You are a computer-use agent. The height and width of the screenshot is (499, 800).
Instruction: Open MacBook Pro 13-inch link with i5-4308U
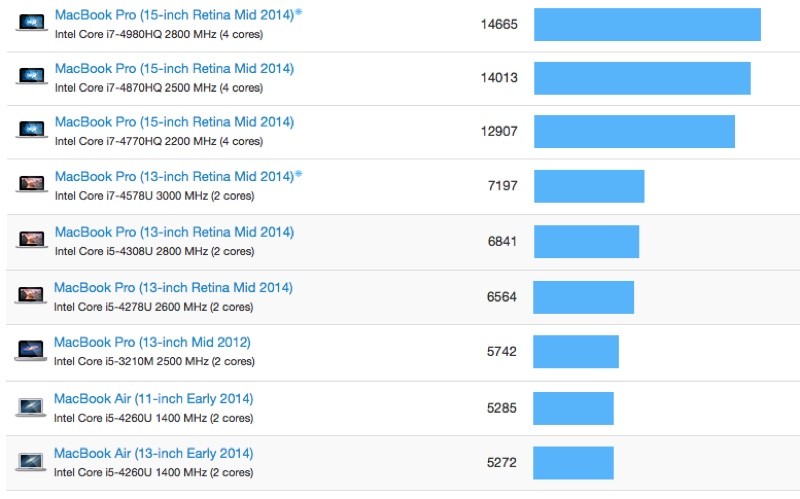174,232
